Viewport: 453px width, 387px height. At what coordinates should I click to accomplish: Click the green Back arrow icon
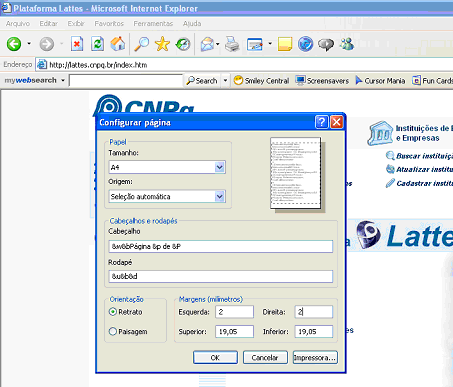point(14,44)
